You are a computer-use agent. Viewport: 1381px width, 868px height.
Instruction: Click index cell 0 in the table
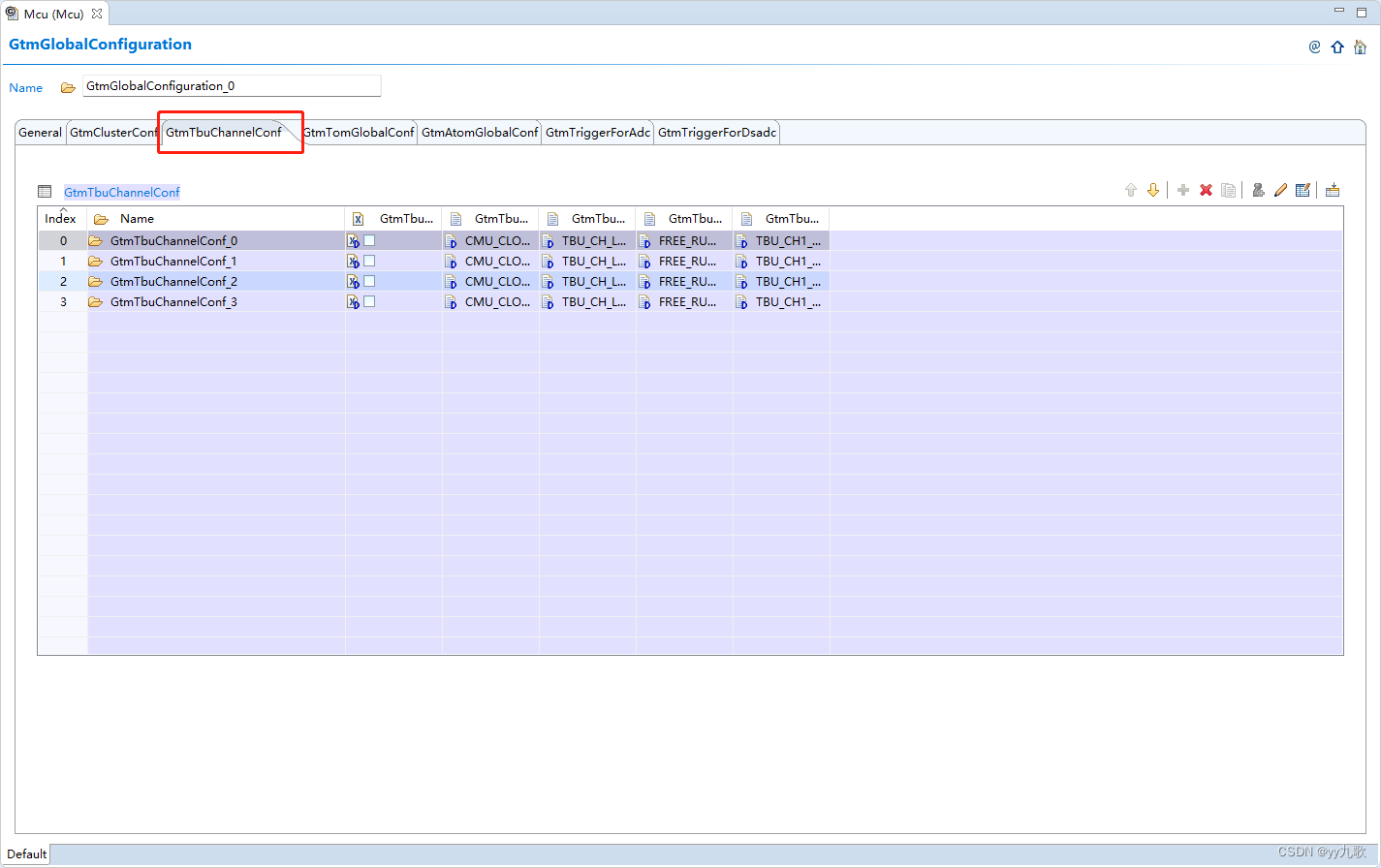63,240
